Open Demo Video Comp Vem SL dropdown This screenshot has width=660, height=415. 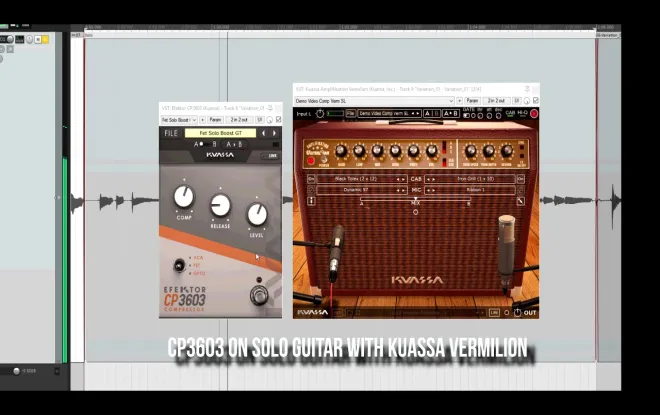[374, 101]
